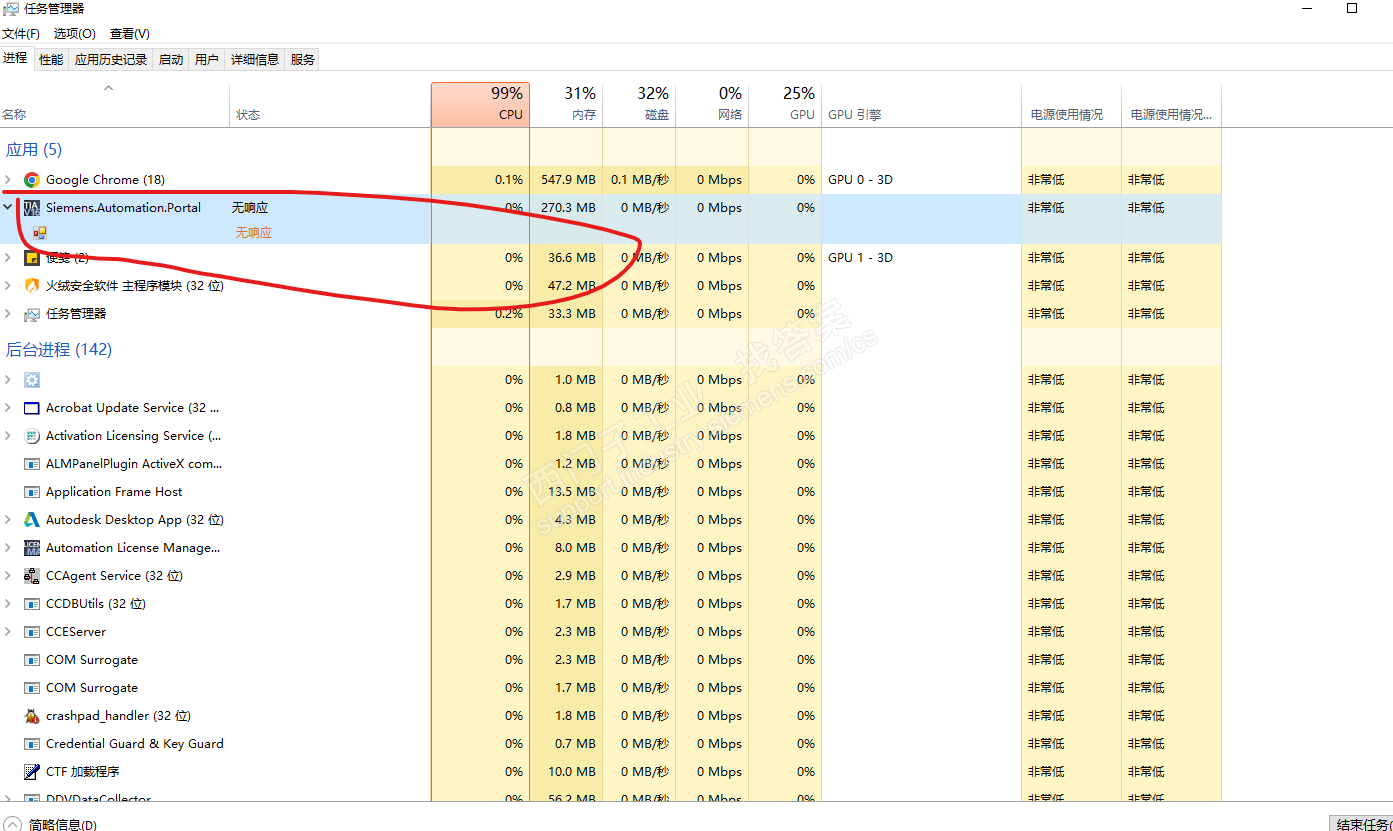Sort by the 状态 column header
This screenshot has width=1393, height=831.
point(331,105)
